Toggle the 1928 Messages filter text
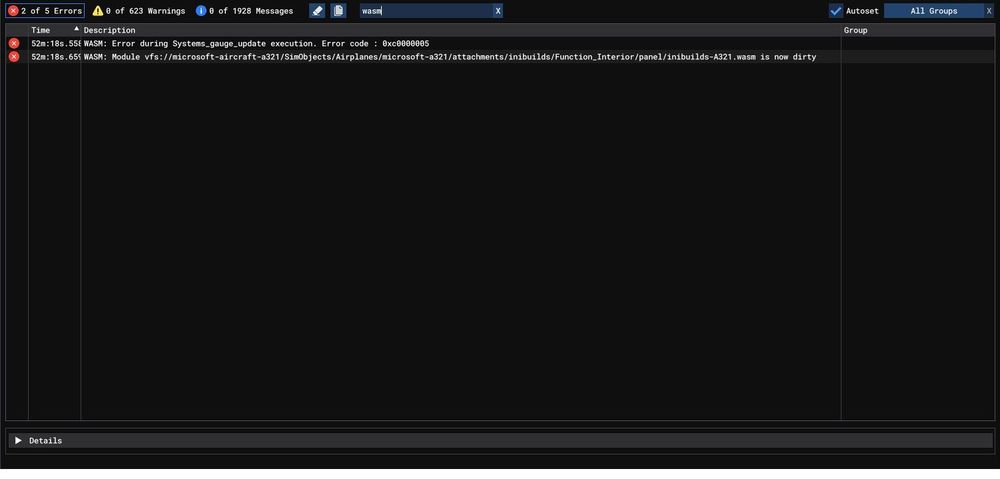Screen dimensions: 1000x479 [x=251, y=11]
